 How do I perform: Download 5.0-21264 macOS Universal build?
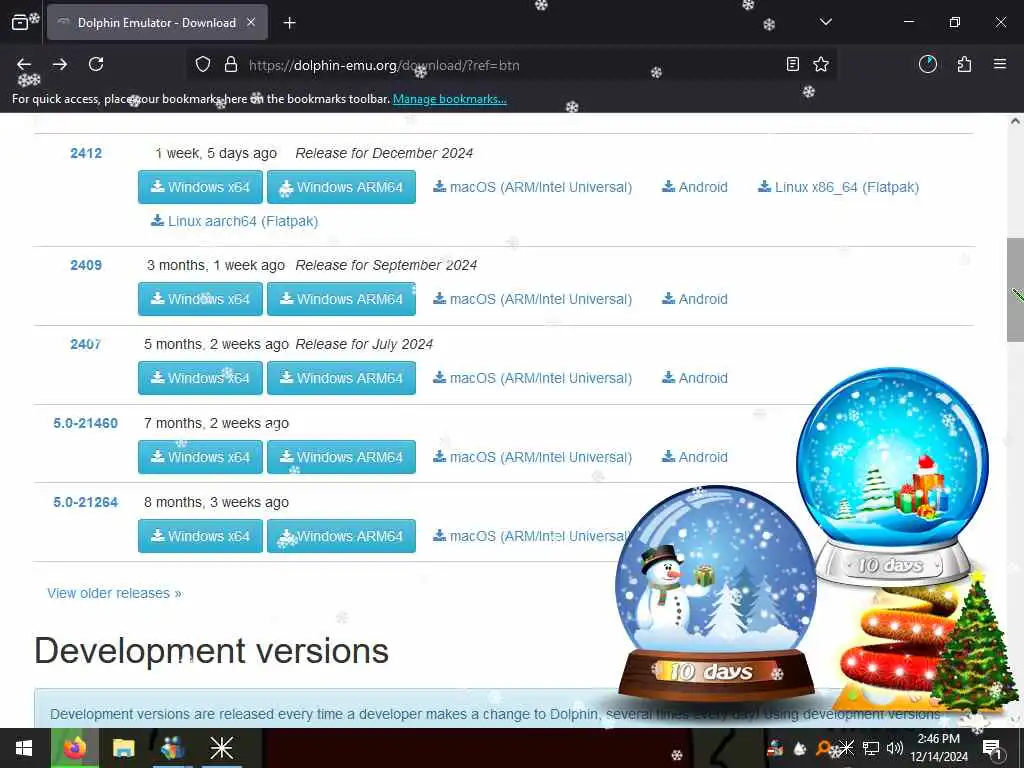click(x=530, y=536)
